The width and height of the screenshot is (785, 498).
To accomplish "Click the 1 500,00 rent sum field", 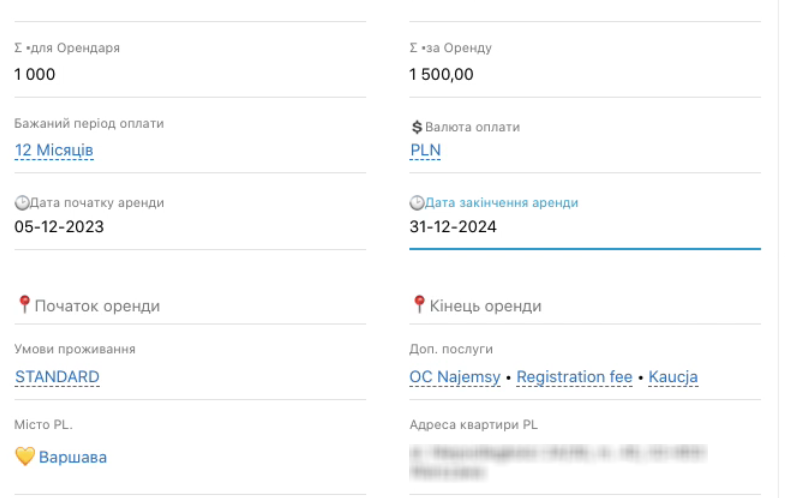I will pyautogui.click(x=441, y=74).
